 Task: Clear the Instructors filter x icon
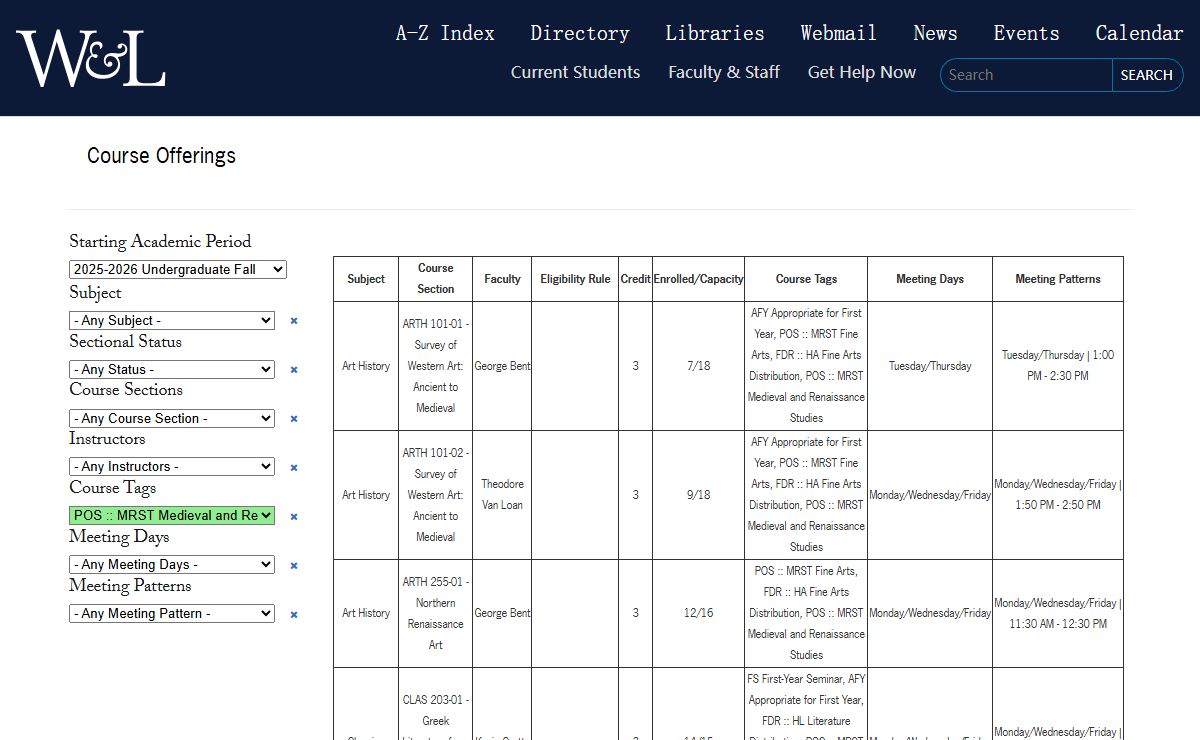pos(294,467)
